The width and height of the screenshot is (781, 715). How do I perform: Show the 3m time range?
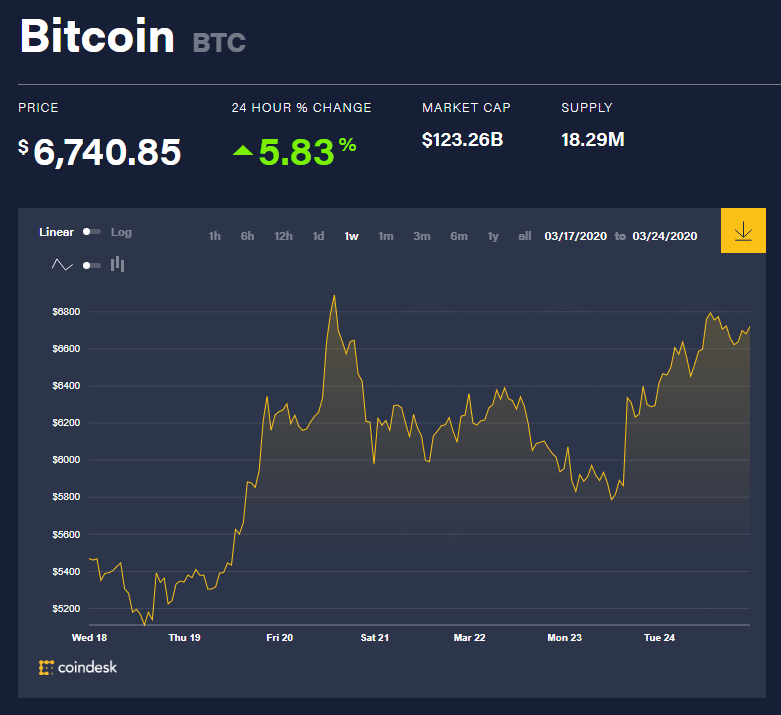[422, 236]
